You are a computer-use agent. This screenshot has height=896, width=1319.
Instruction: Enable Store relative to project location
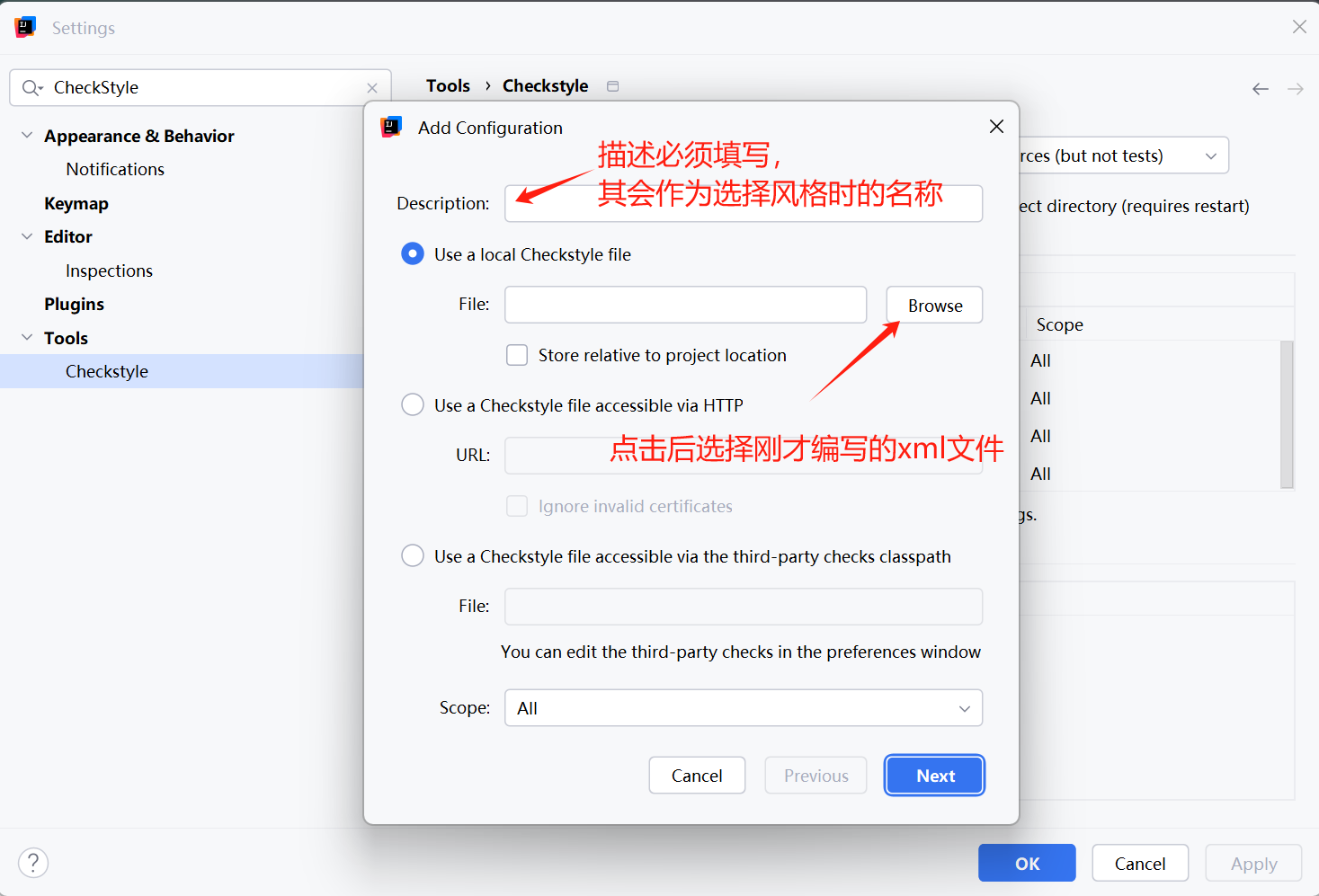coord(517,355)
